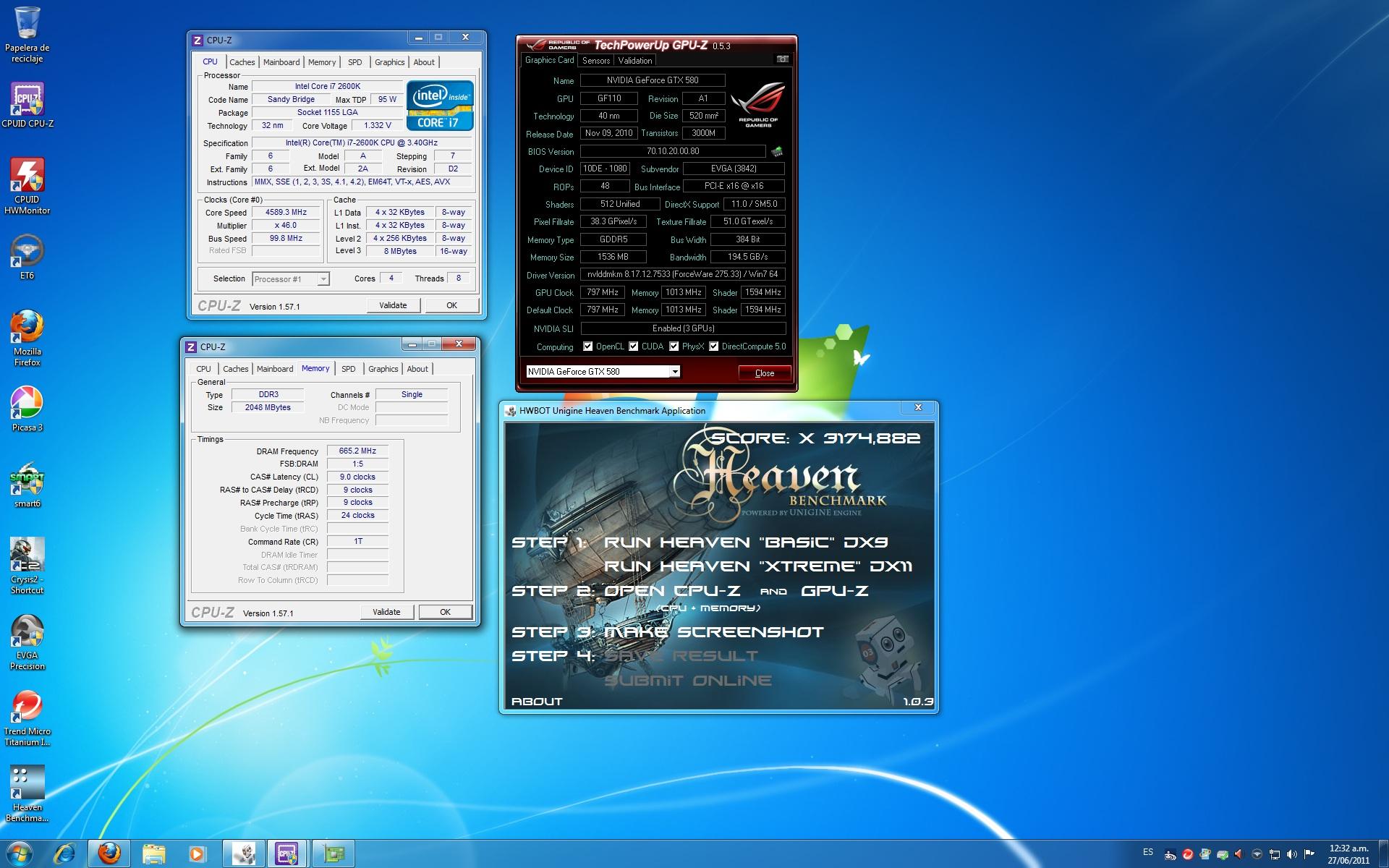Image resolution: width=1389 pixels, height=868 pixels.
Task: Launch the Picasa 3 desktop shortcut
Action: click(27, 409)
